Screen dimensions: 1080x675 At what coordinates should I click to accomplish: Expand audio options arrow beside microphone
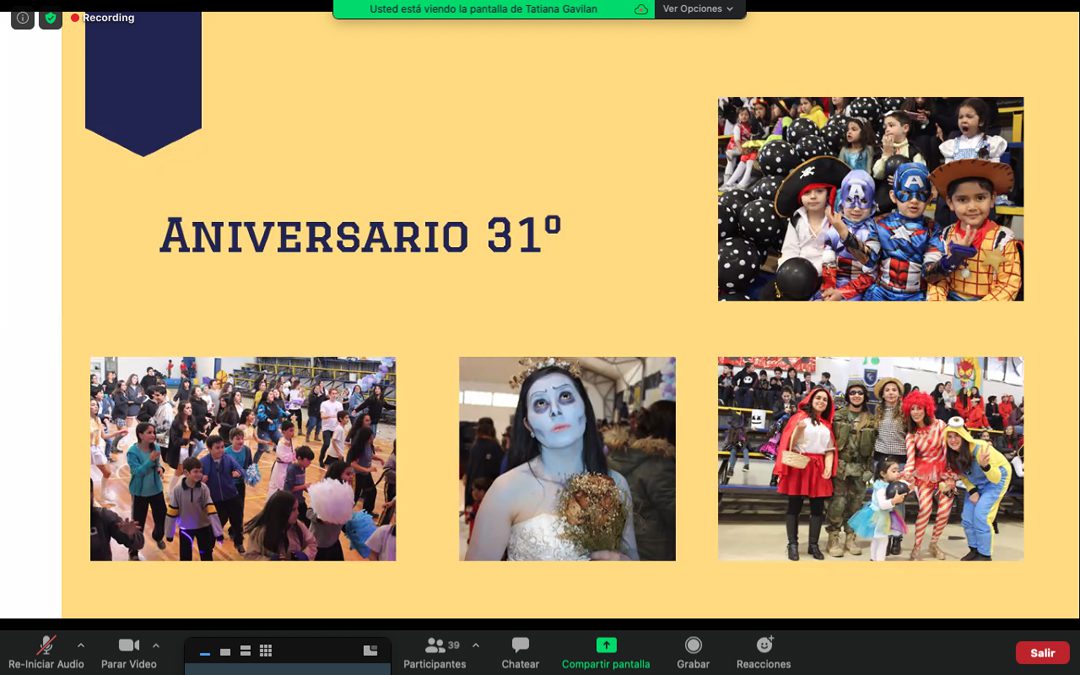[81, 645]
